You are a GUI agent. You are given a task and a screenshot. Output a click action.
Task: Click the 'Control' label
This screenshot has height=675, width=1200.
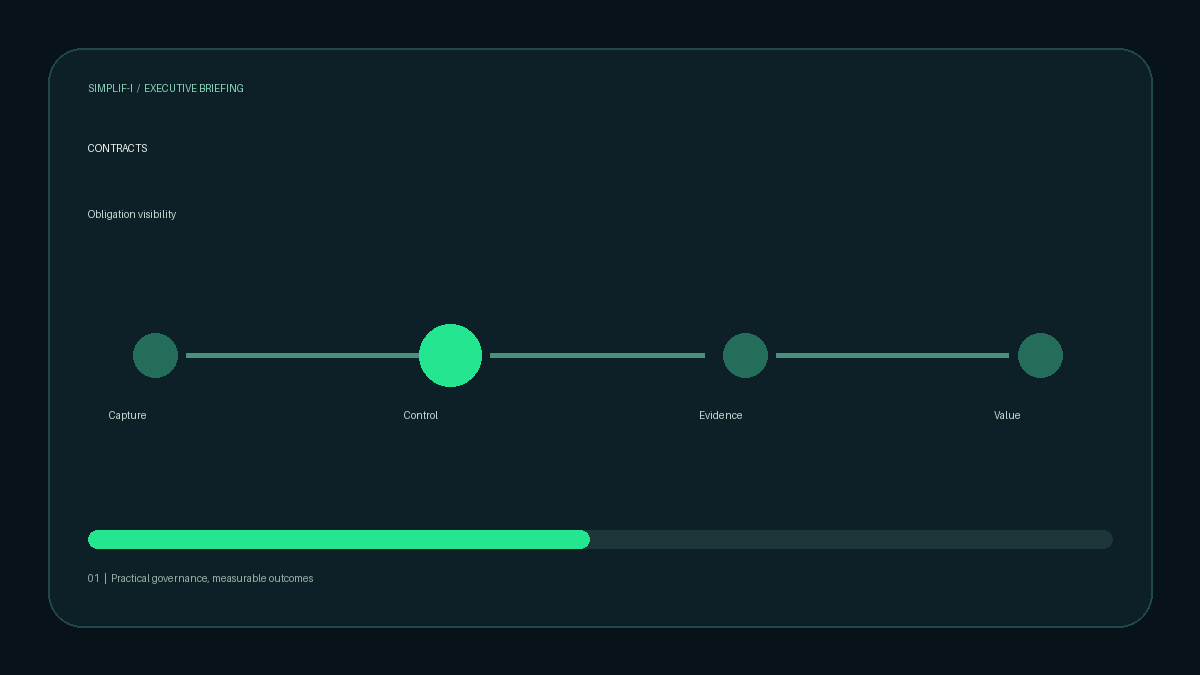click(x=420, y=415)
